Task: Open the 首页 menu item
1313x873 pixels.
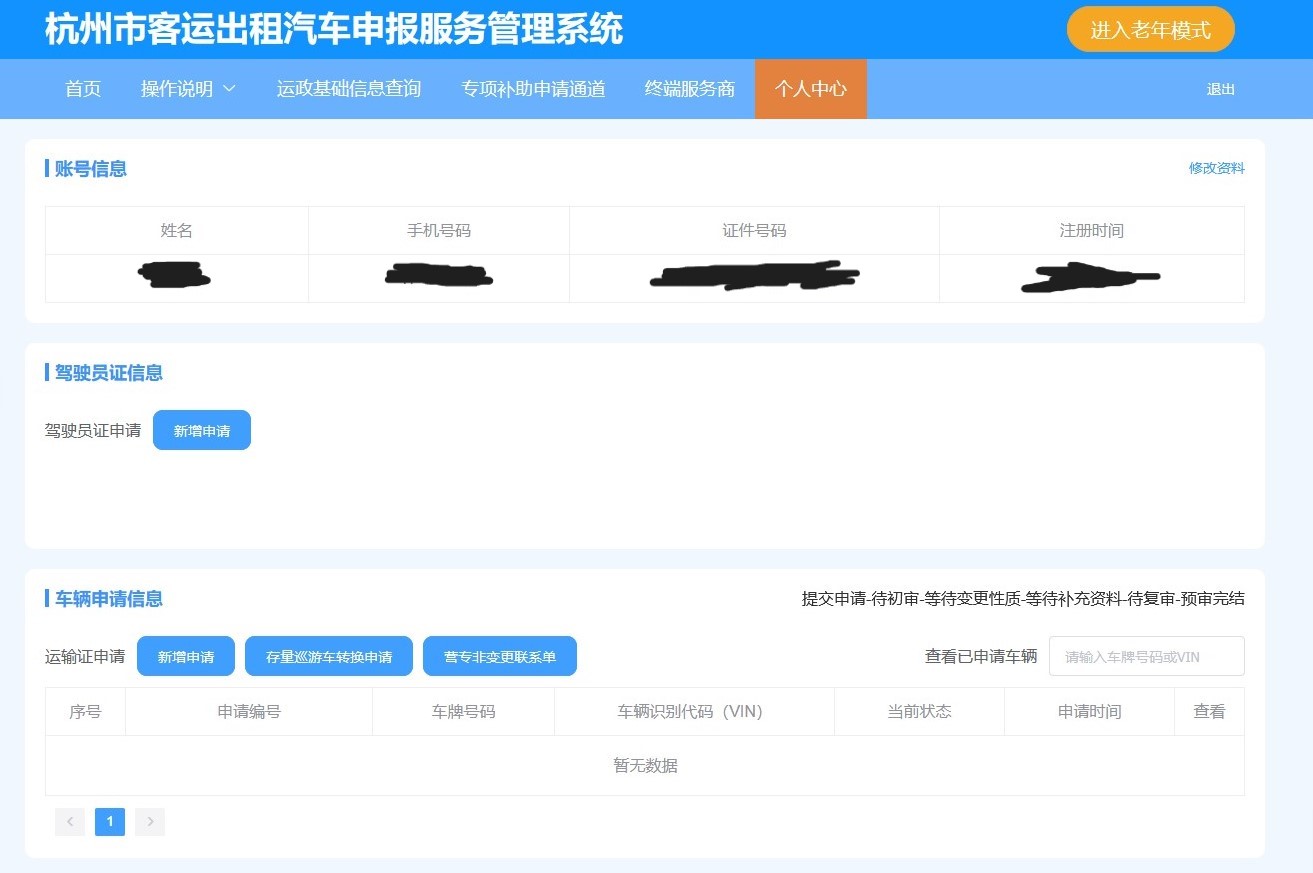Action: click(x=83, y=89)
